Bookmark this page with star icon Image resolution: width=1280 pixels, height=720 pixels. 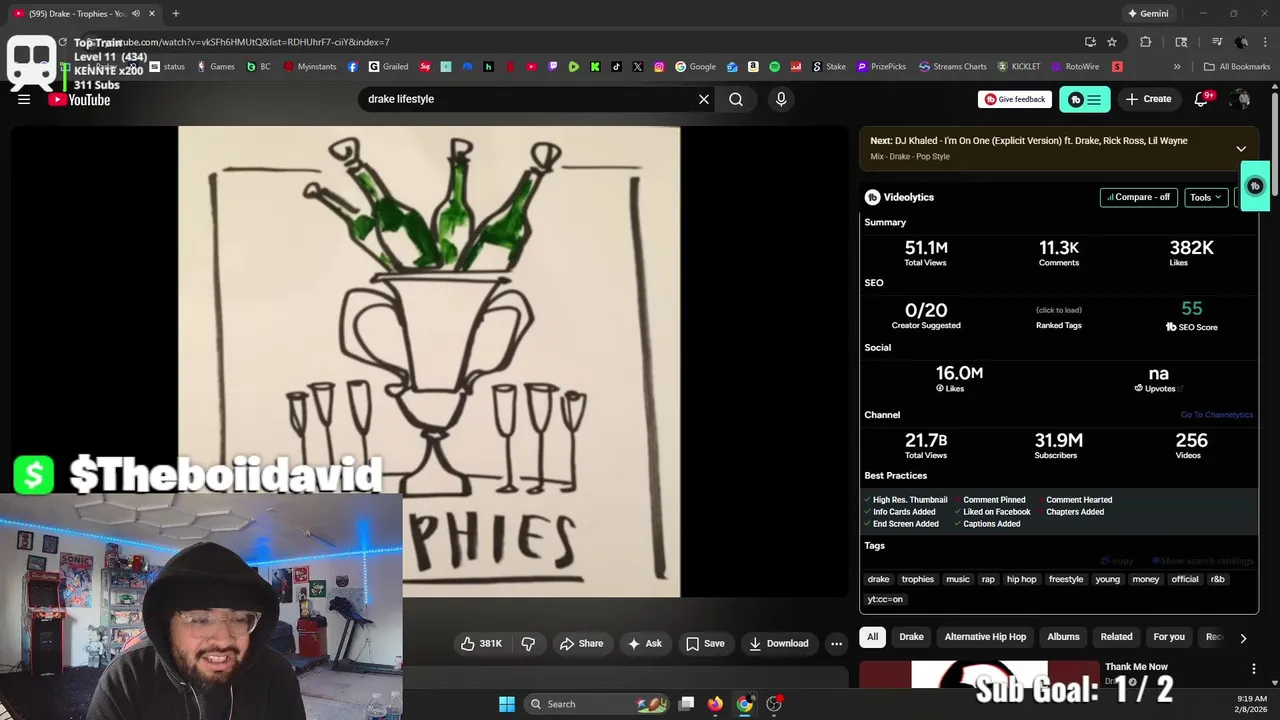click(x=1112, y=42)
